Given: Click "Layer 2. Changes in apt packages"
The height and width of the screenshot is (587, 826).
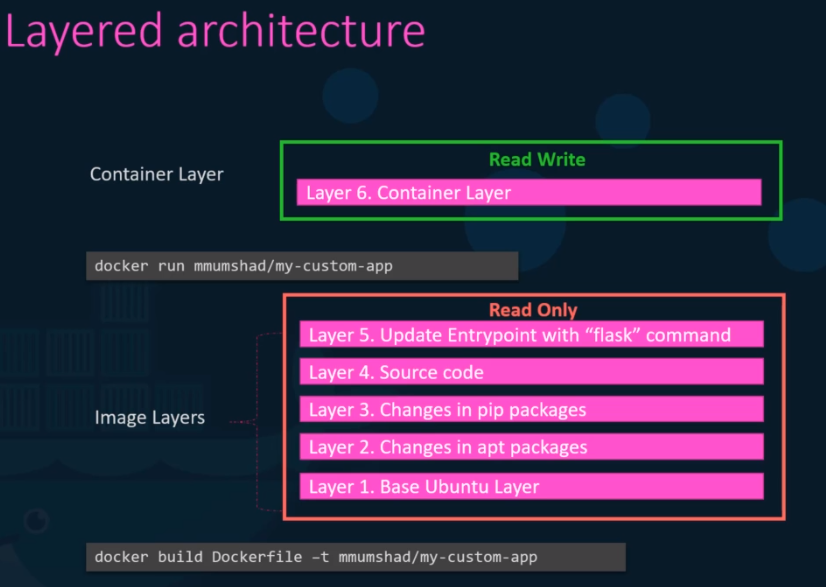Looking at the screenshot, I should click(x=532, y=447).
